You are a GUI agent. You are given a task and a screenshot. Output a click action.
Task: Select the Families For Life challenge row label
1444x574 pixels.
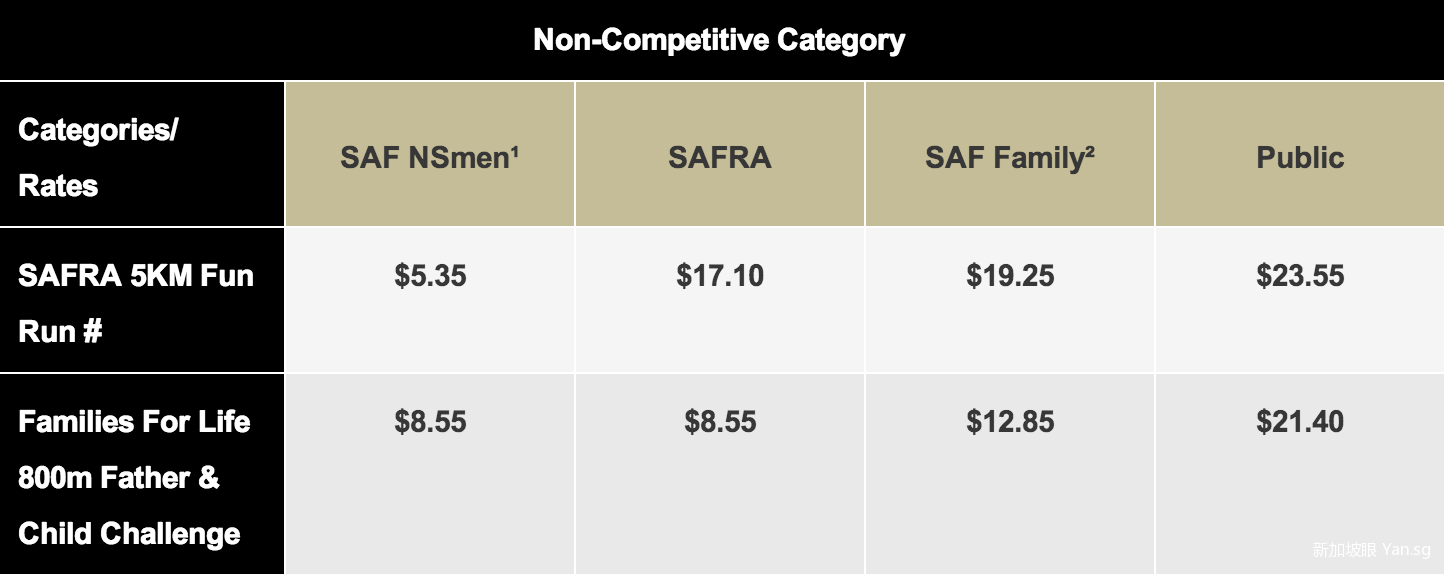(x=134, y=477)
